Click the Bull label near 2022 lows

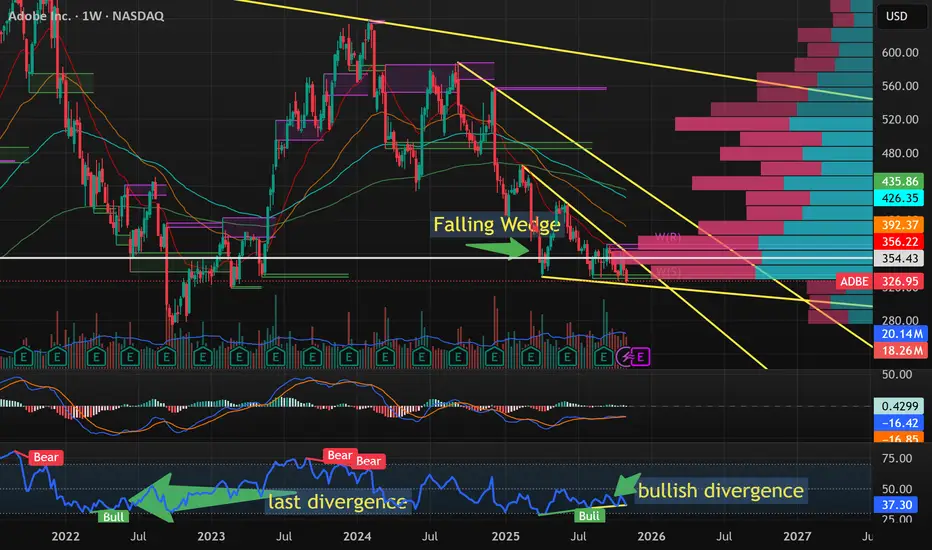(113, 516)
